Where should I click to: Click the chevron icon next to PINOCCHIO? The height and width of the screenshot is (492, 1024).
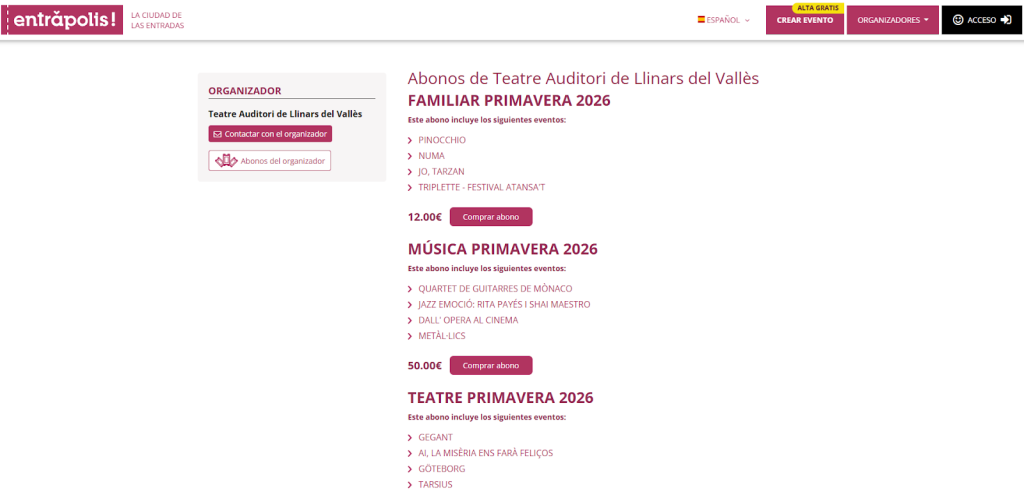click(410, 140)
